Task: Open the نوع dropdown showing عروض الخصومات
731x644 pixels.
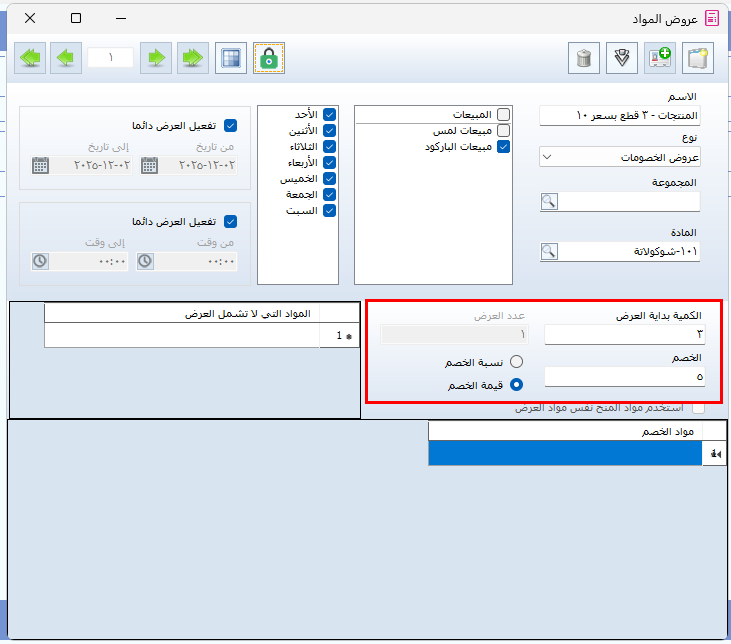Action: pyautogui.click(x=620, y=157)
